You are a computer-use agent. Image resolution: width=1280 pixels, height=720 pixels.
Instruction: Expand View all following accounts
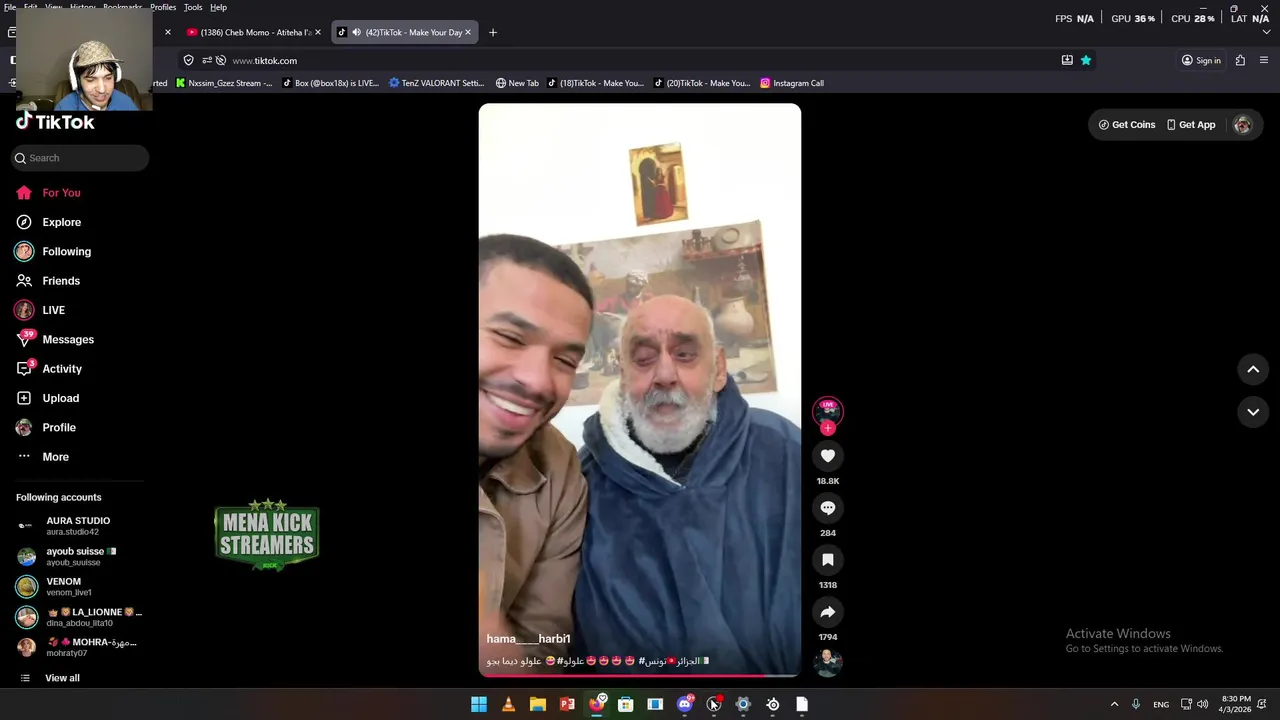62,678
